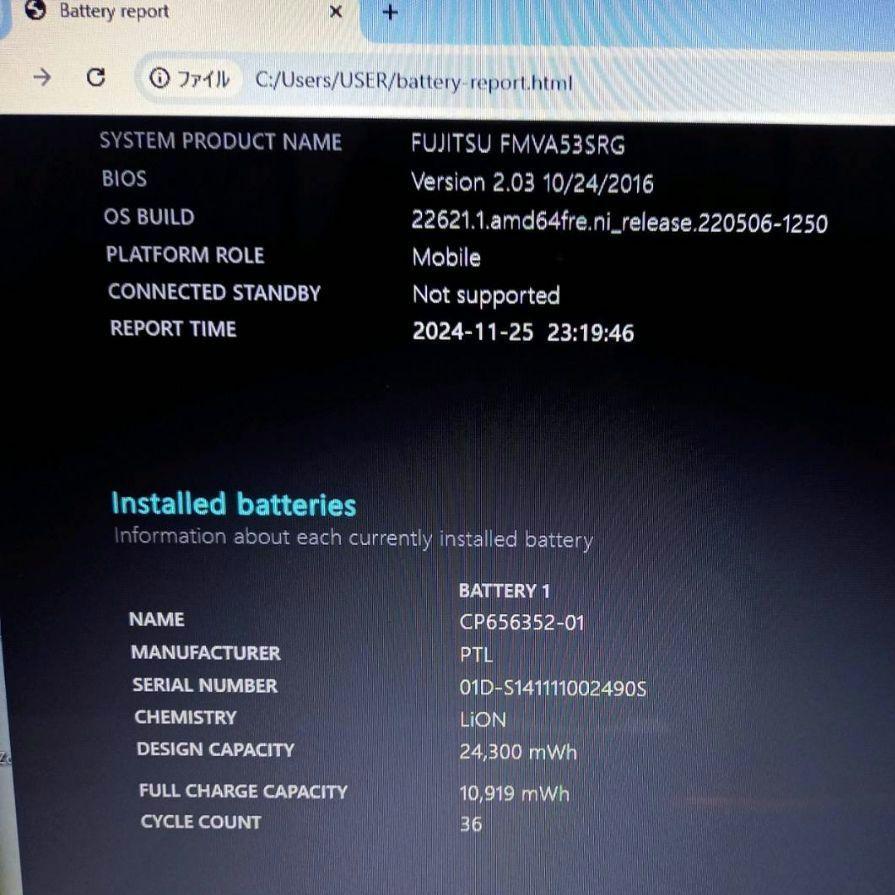Image resolution: width=895 pixels, height=895 pixels.
Task: Click the Not supported value
Action: point(486,296)
